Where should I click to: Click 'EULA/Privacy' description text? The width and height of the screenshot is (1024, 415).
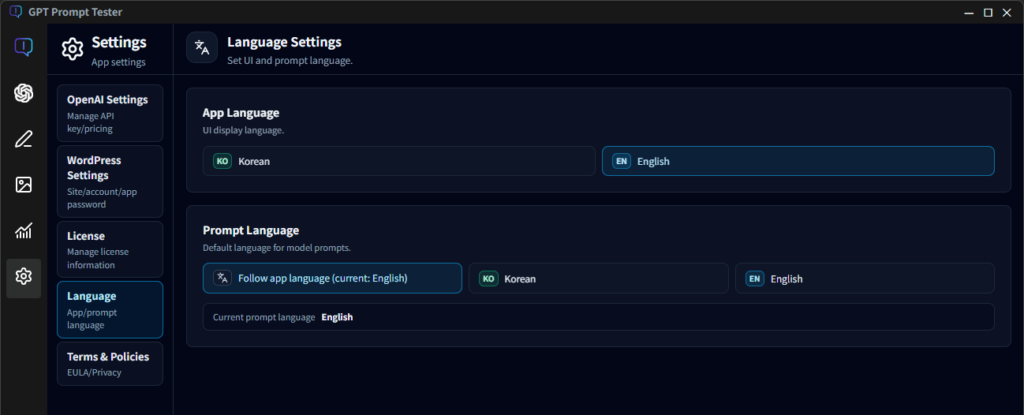(x=94, y=373)
